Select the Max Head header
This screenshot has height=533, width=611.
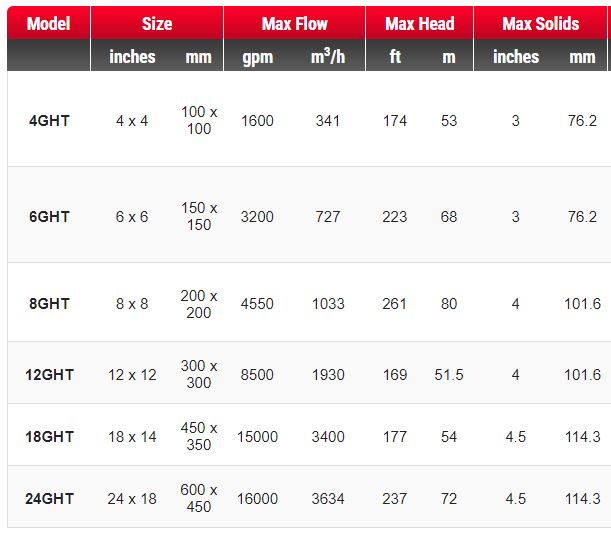point(419,24)
